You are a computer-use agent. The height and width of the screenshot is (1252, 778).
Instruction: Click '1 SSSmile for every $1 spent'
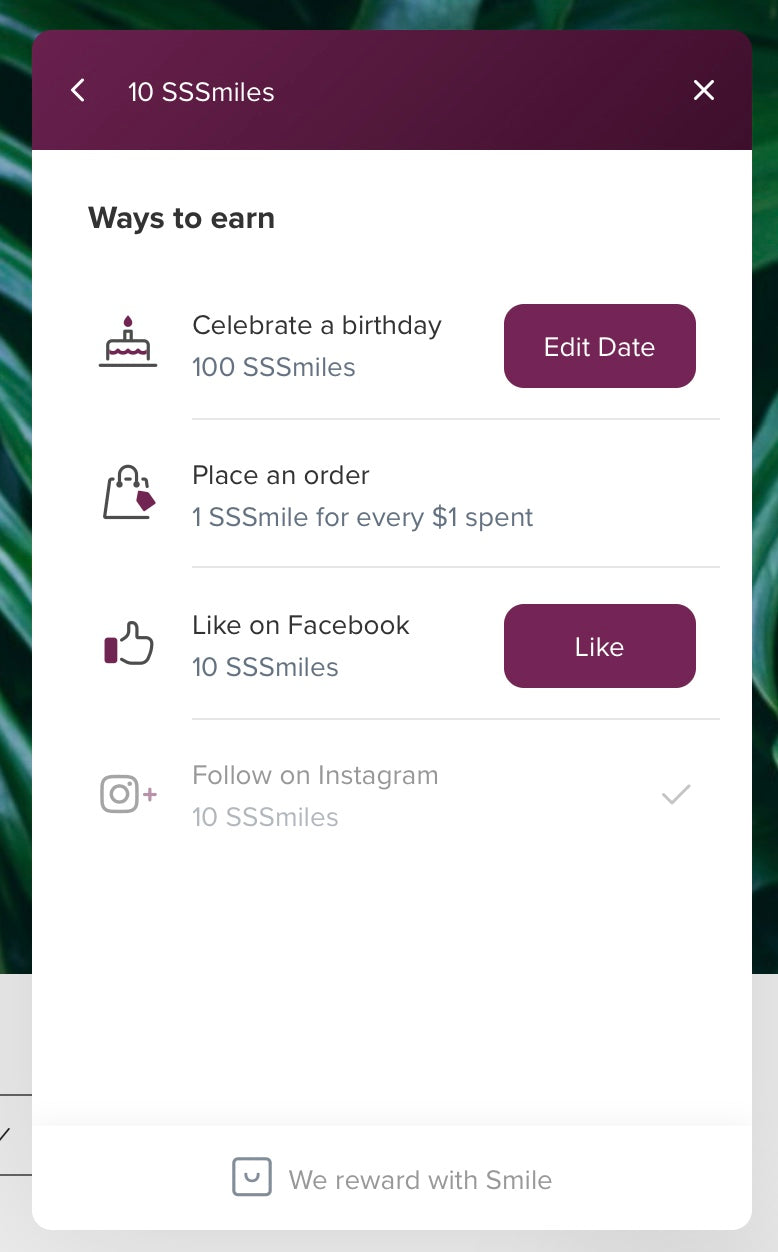tap(362, 517)
